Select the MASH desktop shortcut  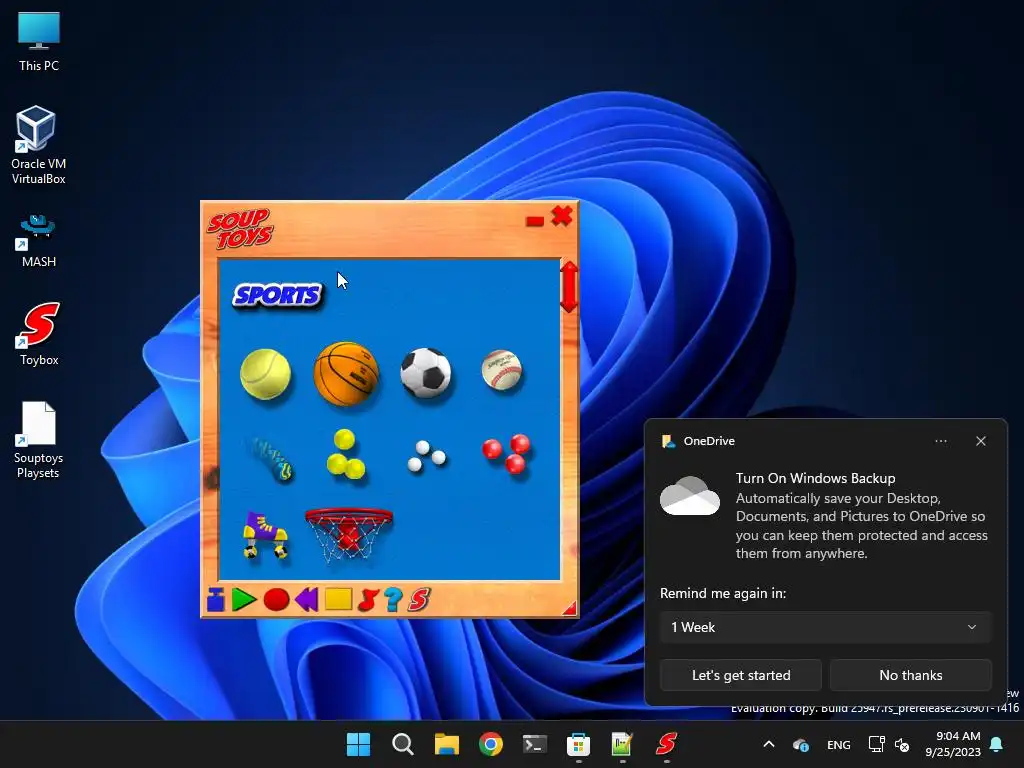[39, 241]
